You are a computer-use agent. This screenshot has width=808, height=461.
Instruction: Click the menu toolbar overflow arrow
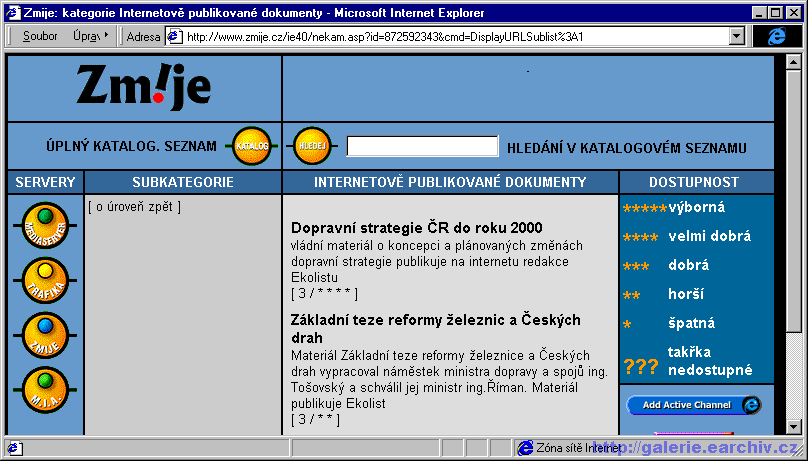point(106,35)
